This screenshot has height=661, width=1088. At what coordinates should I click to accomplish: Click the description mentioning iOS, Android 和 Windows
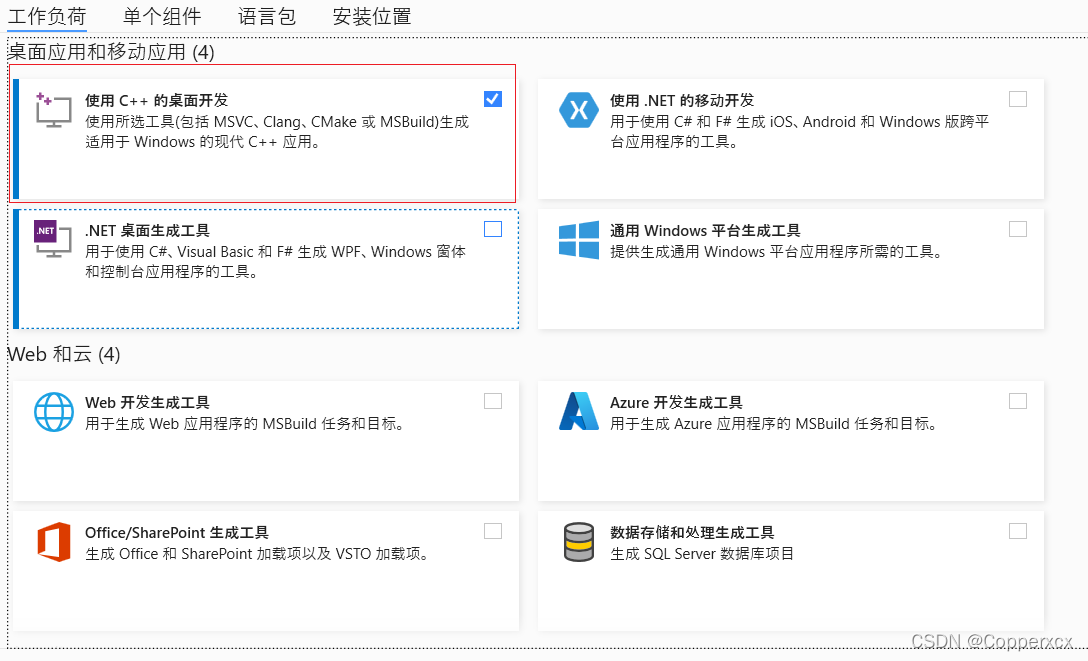pyautogui.click(x=799, y=132)
